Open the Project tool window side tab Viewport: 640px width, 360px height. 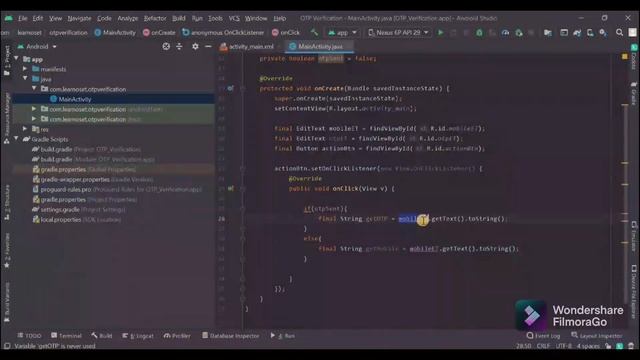(x=7, y=60)
